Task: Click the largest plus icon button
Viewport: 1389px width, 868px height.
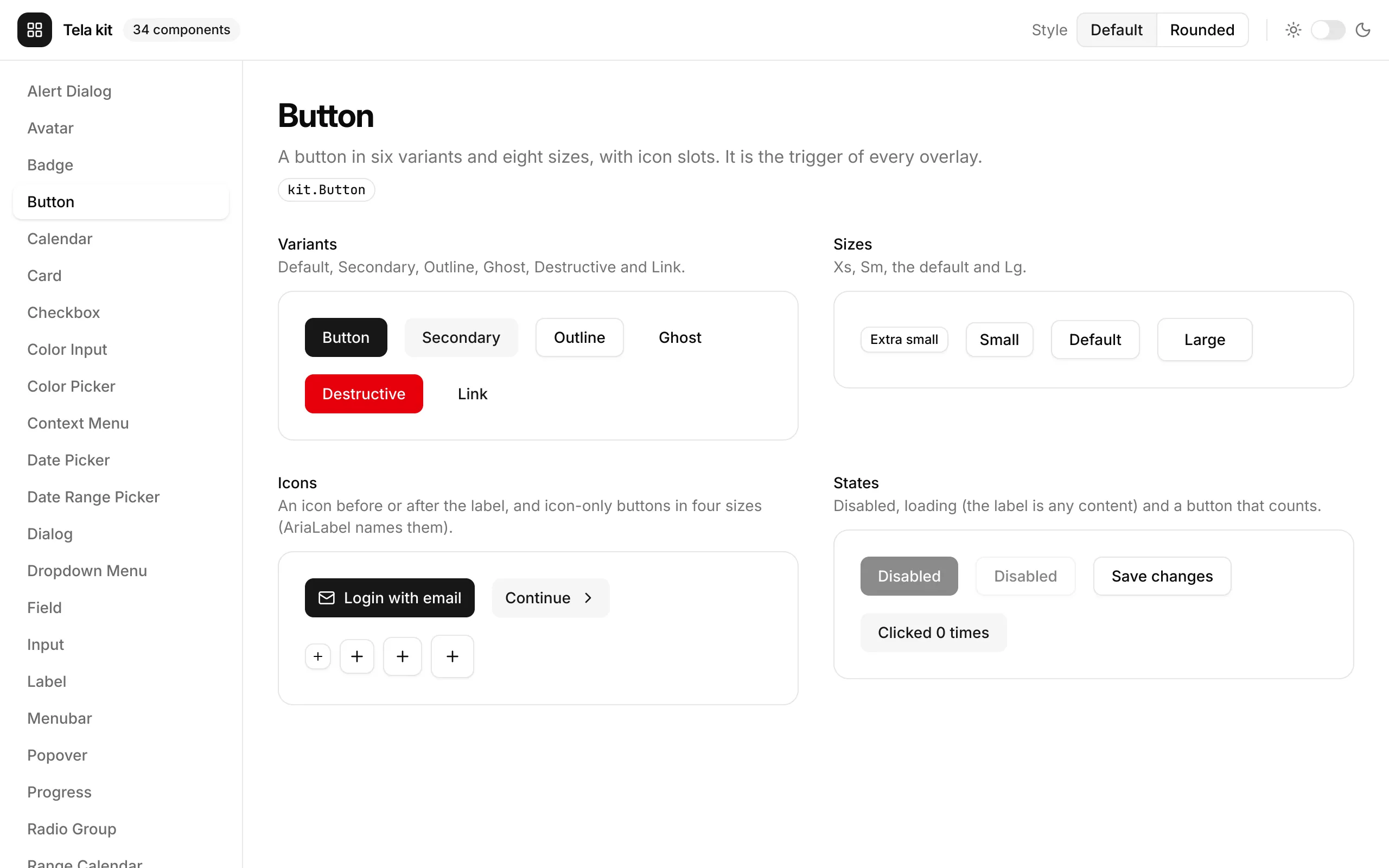Action: point(453,656)
